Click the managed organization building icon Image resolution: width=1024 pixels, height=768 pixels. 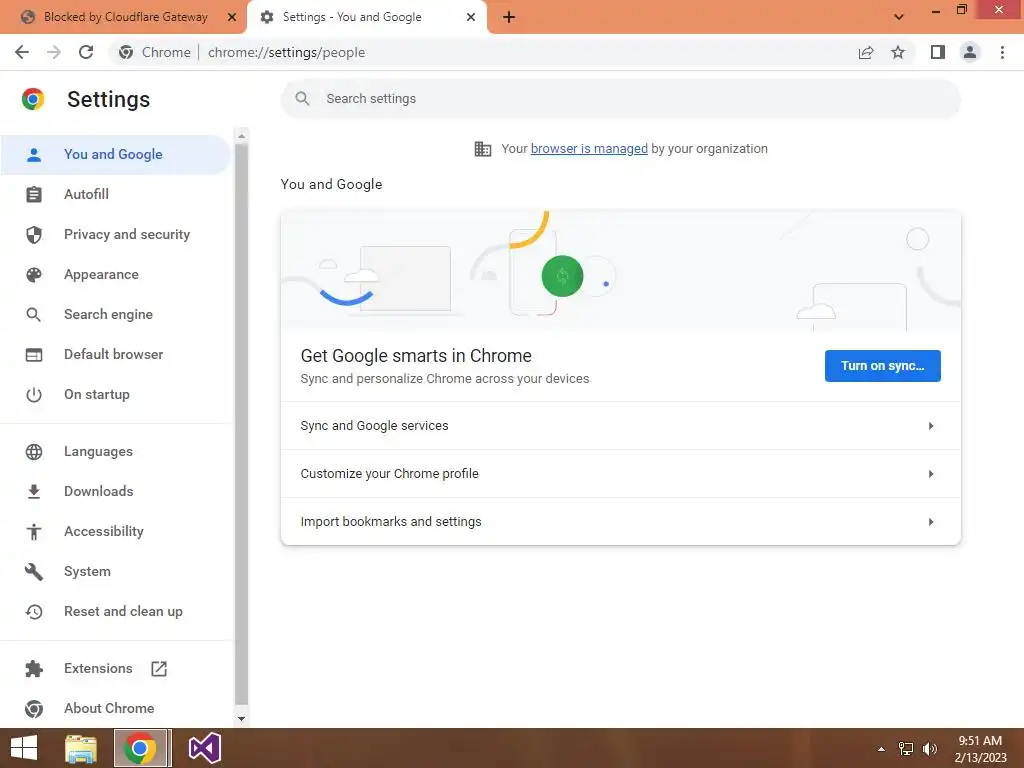tap(483, 149)
